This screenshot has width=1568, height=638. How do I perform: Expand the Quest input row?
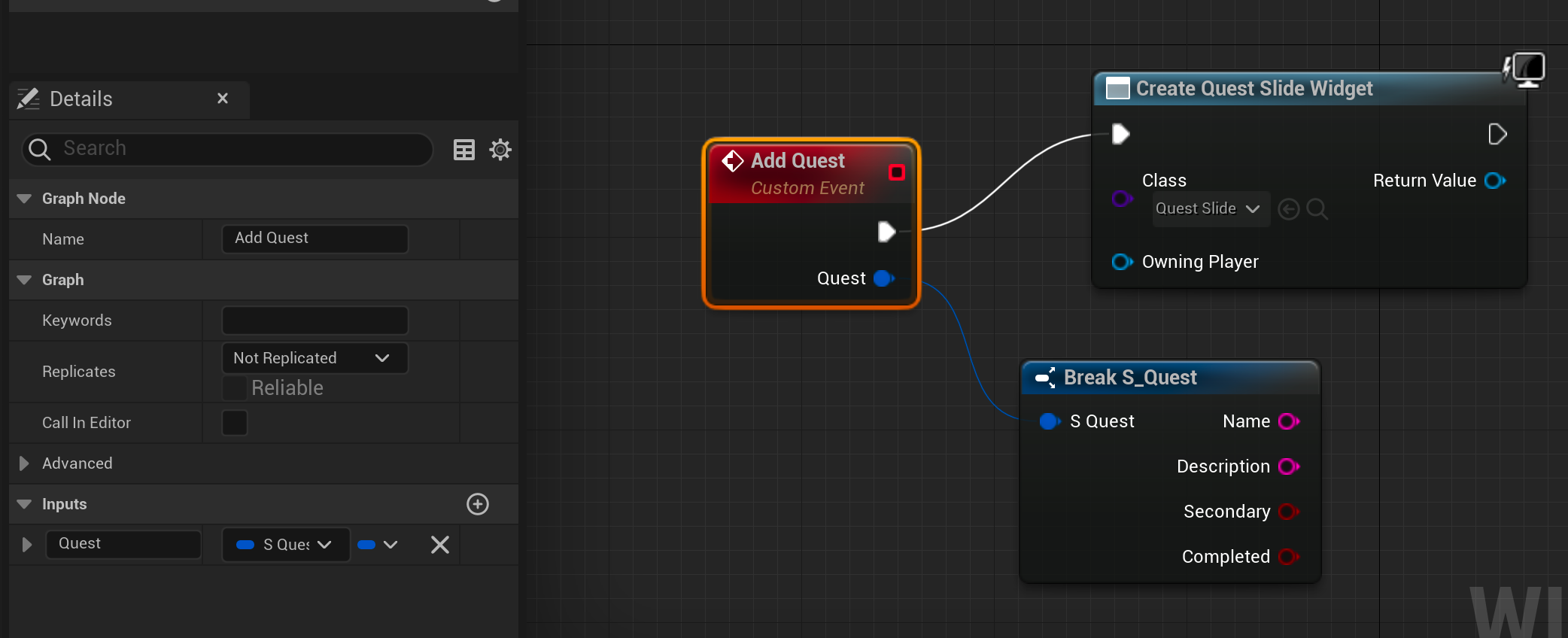[27, 545]
